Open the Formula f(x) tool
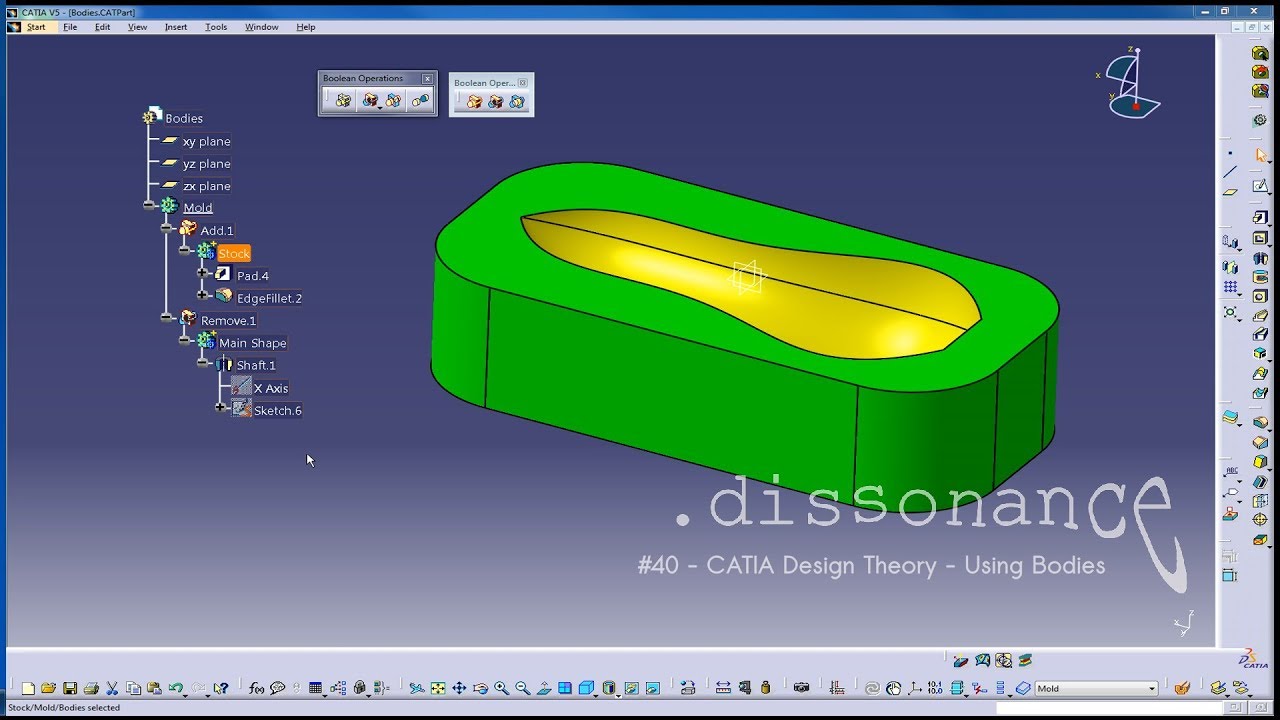 (x=256, y=688)
